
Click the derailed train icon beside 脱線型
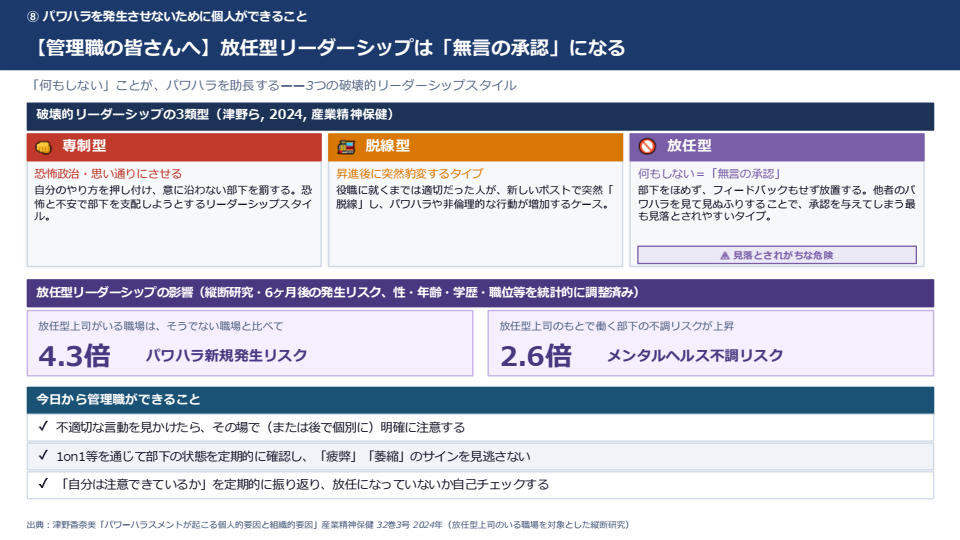point(346,147)
